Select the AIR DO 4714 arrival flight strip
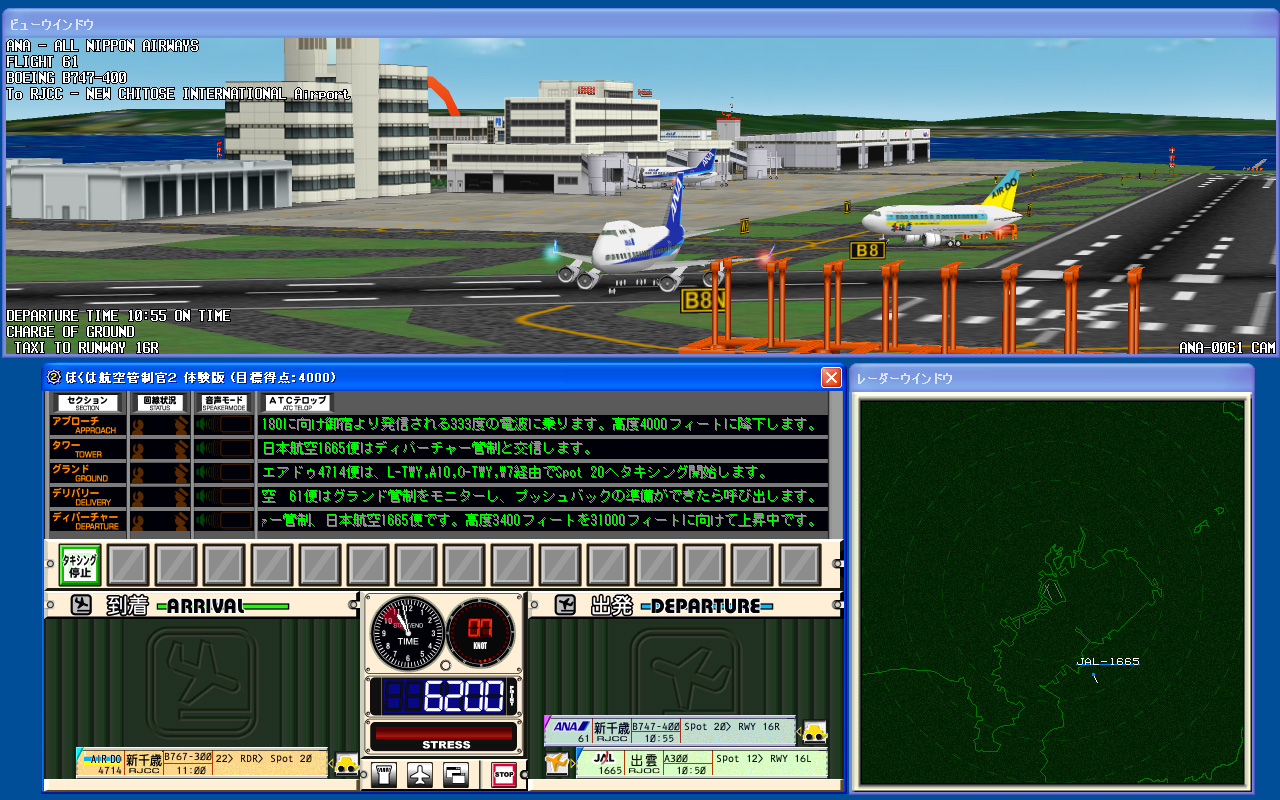 tap(202, 762)
